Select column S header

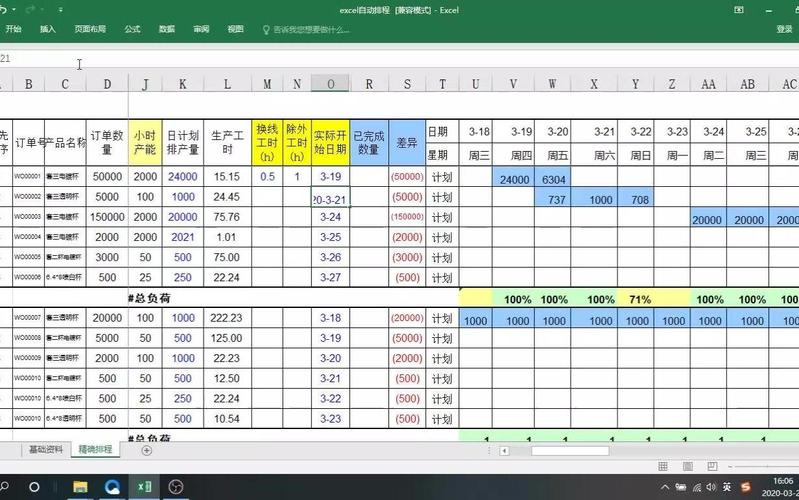[x=407, y=84]
